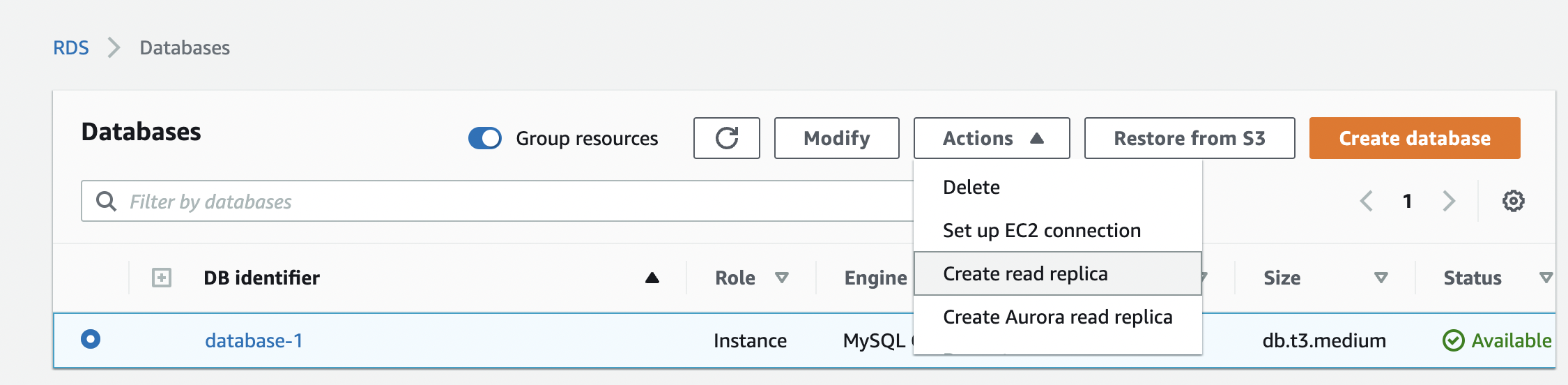
Task: Open Size column sort dropdown
Action: pos(1381,278)
